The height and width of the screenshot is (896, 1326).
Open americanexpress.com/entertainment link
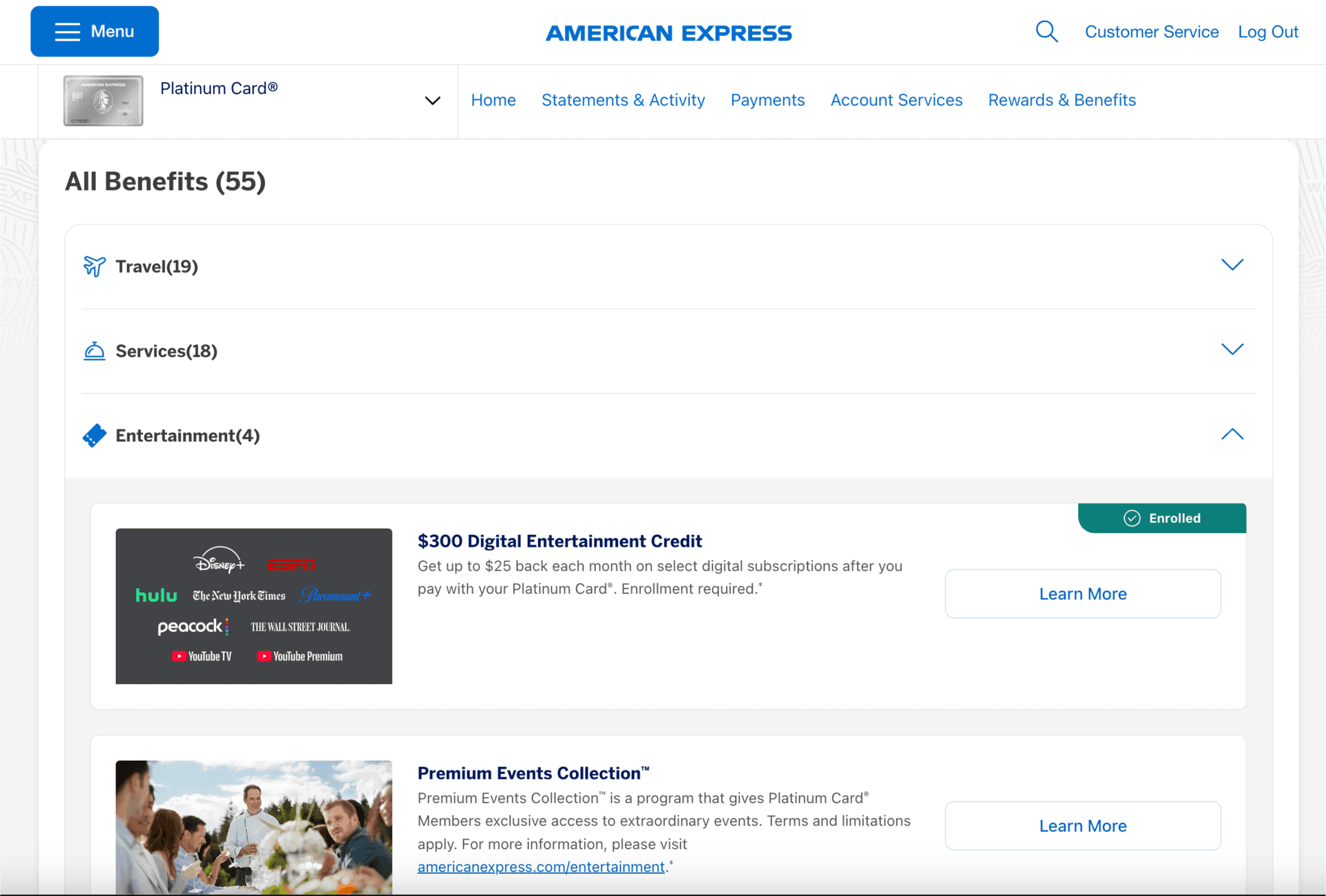click(541, 866)
